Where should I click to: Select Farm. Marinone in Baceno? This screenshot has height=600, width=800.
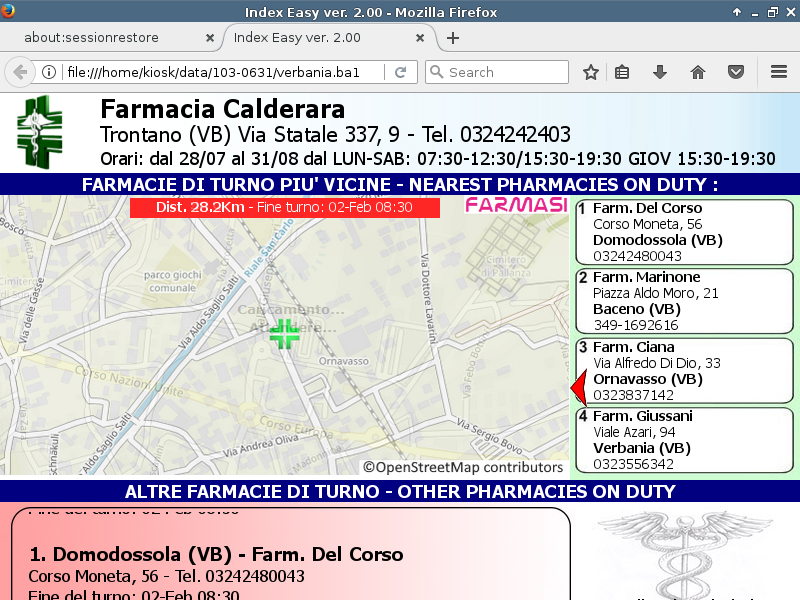pyautogui.click(x=684, y=301)
